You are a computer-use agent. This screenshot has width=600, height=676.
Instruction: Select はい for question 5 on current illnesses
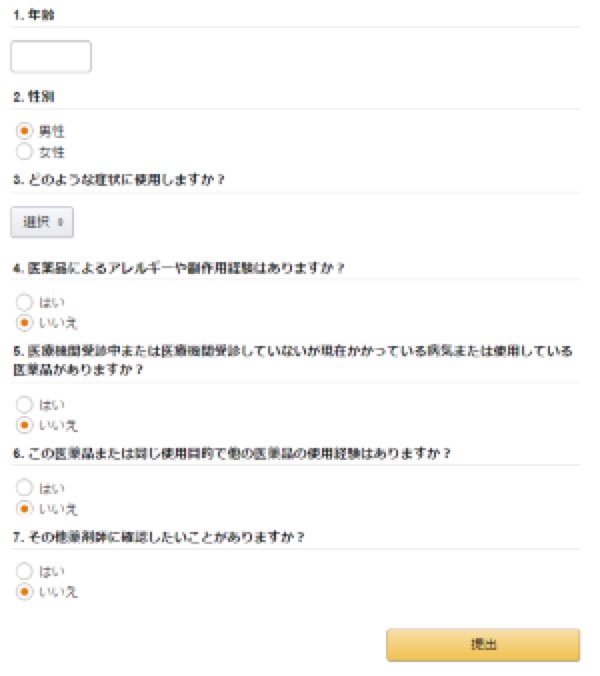[x=25, y=405]
